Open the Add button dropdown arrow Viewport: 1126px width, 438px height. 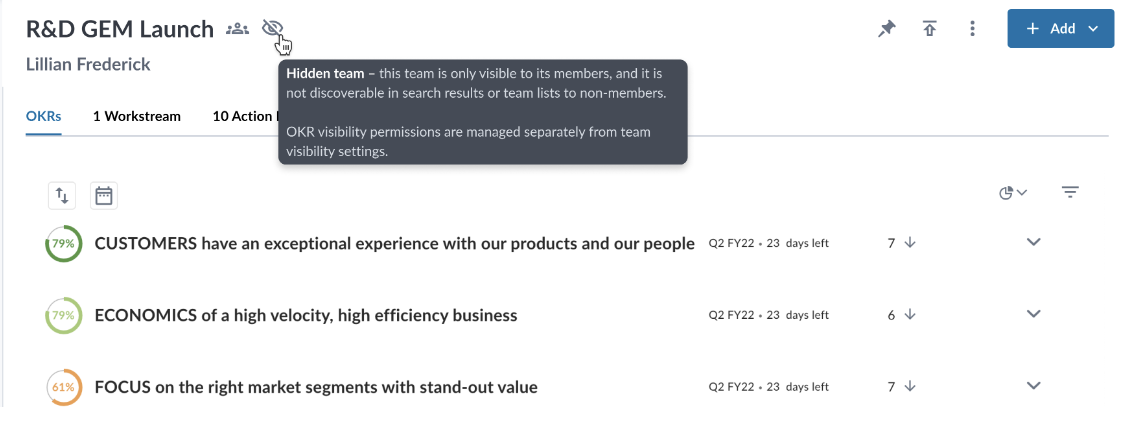click(1094, 29)
